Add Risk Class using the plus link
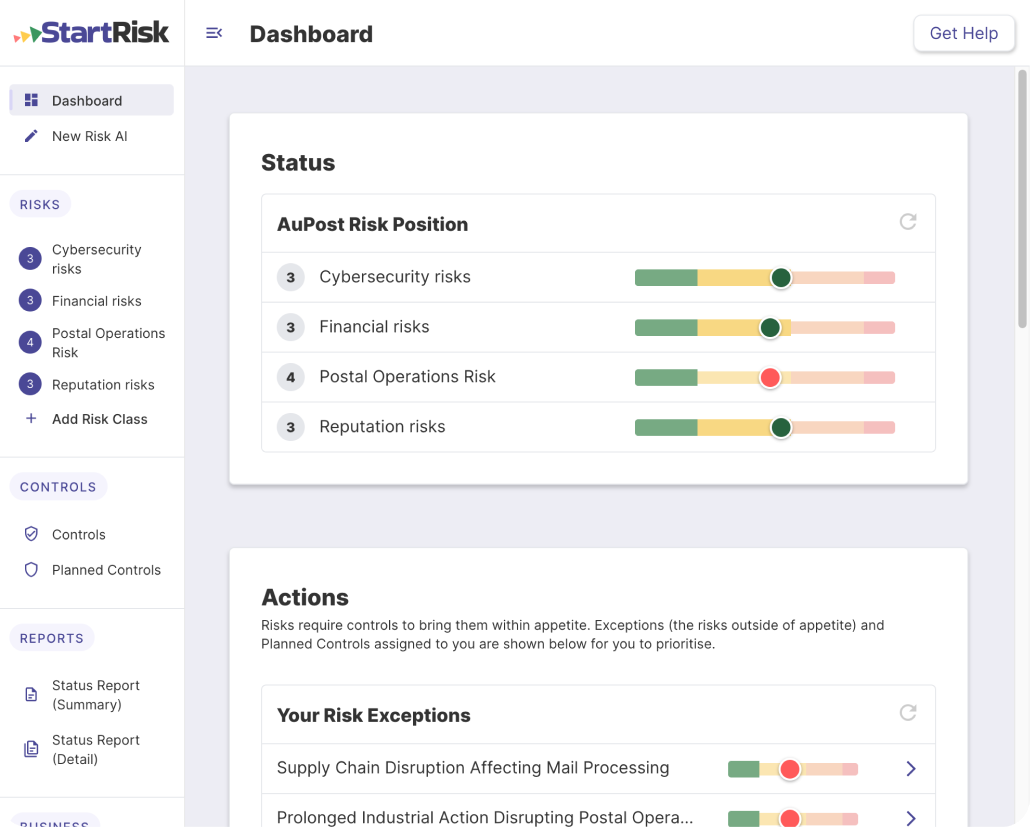1030x827 pixels. [x=99, y=418]
